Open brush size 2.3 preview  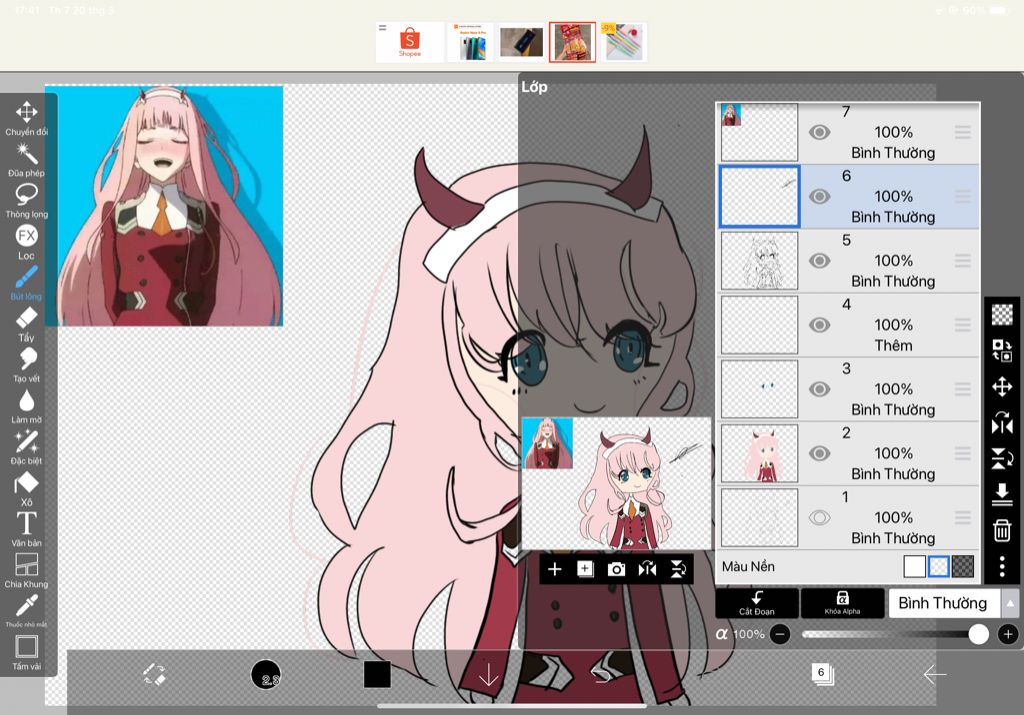tap(266, 675)
